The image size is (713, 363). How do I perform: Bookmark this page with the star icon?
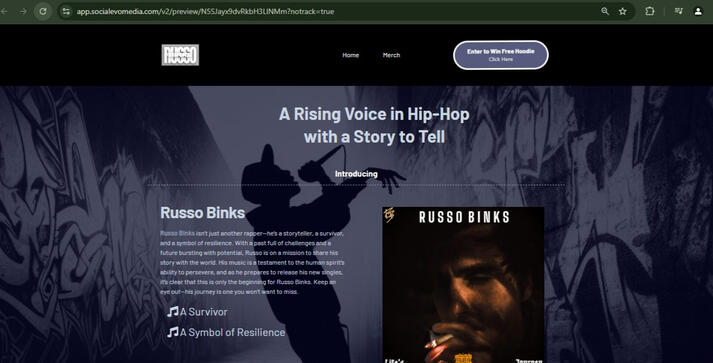[x=623, y=11]
